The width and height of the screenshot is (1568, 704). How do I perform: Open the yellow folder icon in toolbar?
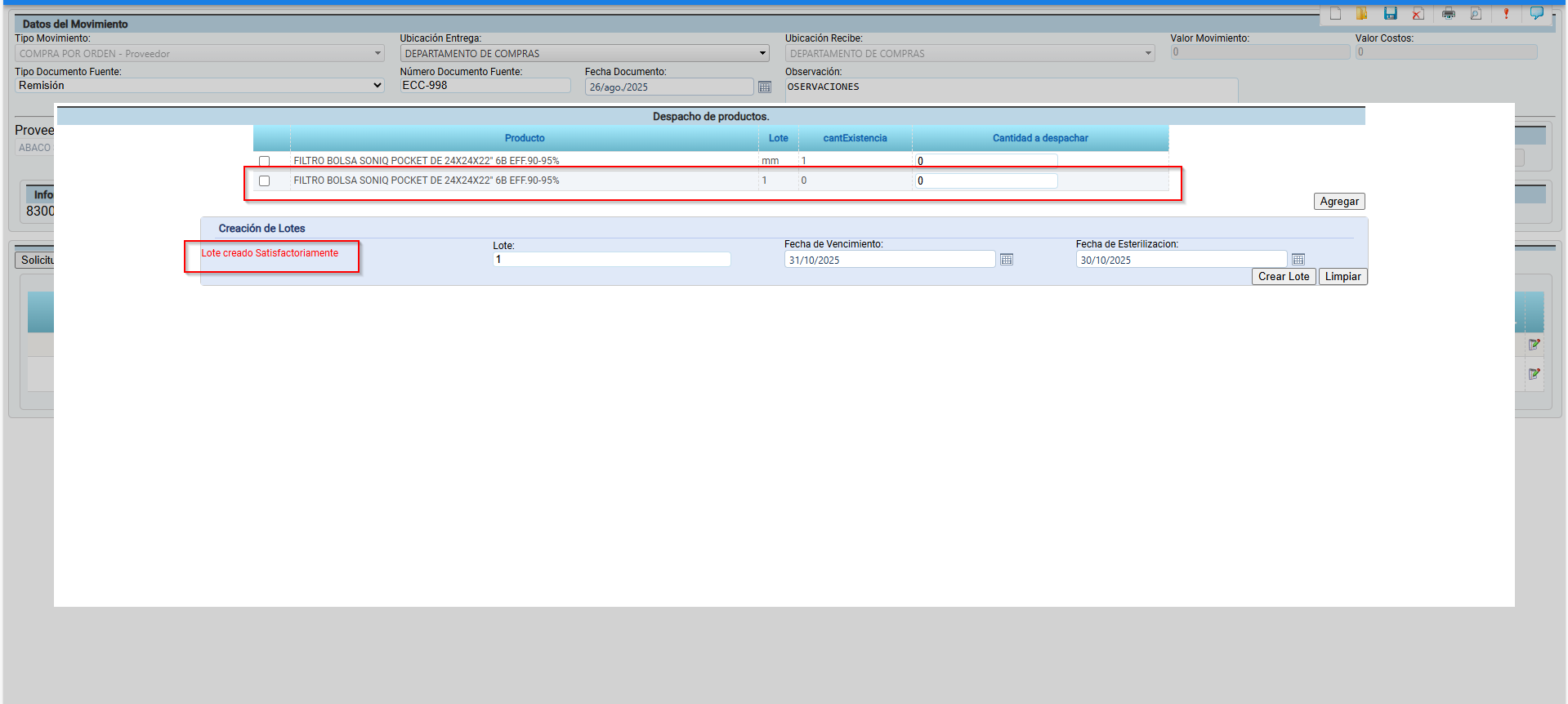(x=1362, y=13)
